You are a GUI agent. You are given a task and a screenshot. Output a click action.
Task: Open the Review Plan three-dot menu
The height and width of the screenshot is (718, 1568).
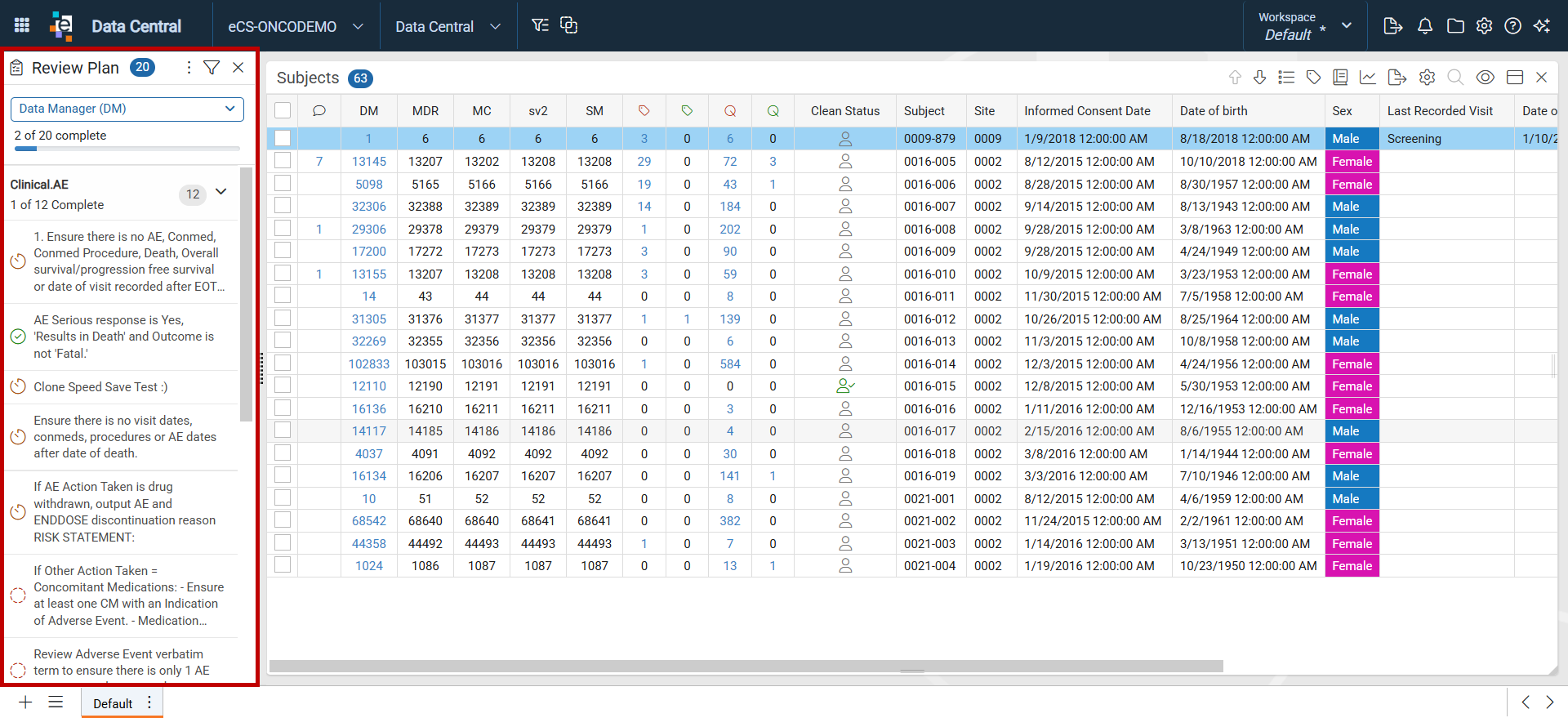click(x=189, y=68)
